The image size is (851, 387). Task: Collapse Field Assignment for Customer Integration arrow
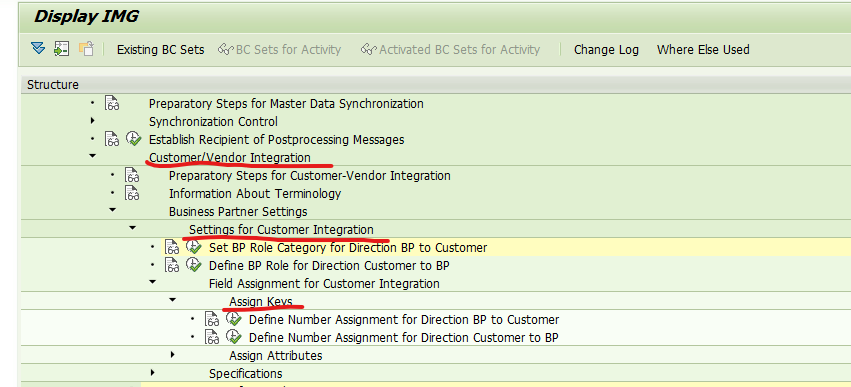(153, 282)
